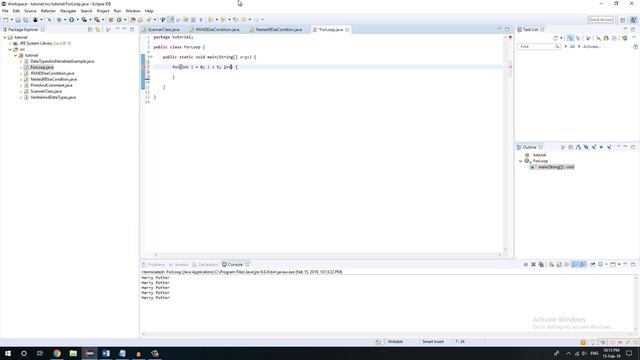Click the green Run toolbar icon
640x360 pixels.
(x=71, y=20)
